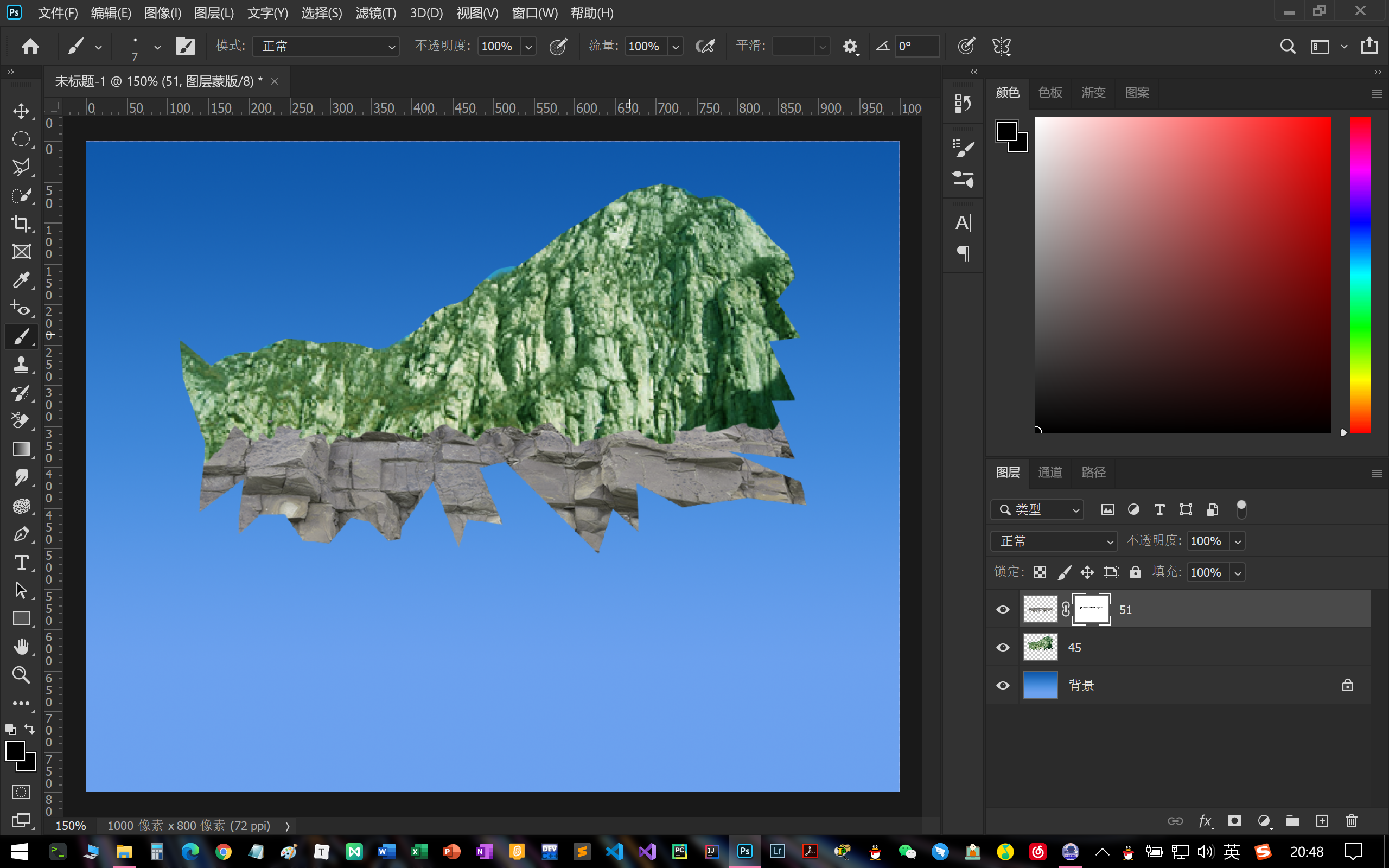Screen dimensions: 1389x868
Task: Select the Quick Selection tool
Action: [21, 195]
